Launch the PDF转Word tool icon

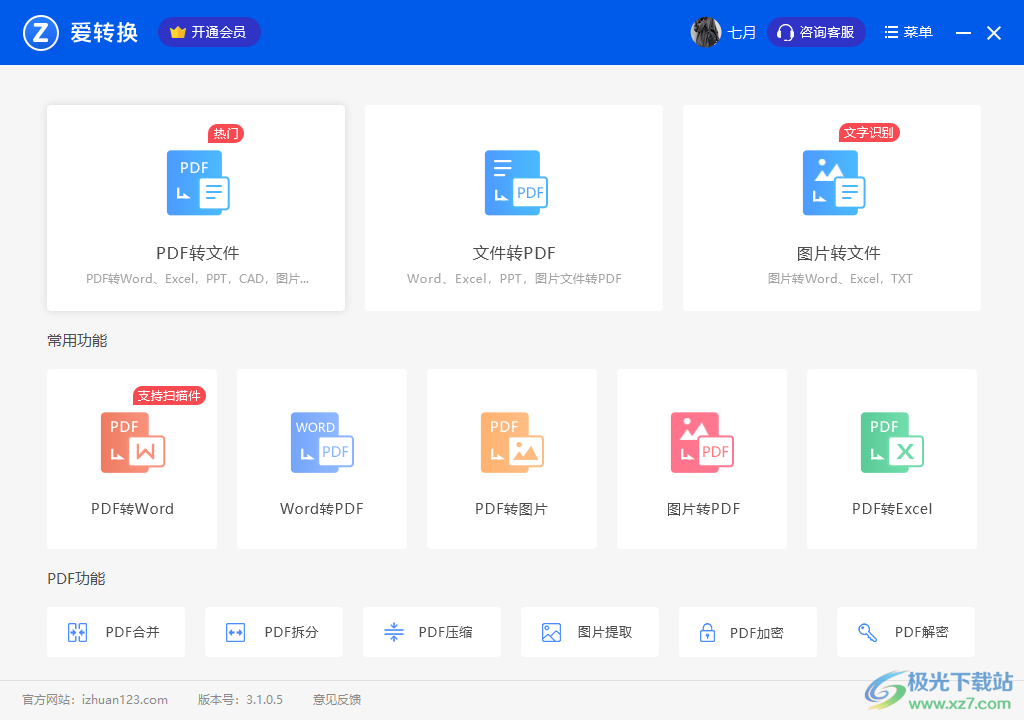click(x=132, y=443)
